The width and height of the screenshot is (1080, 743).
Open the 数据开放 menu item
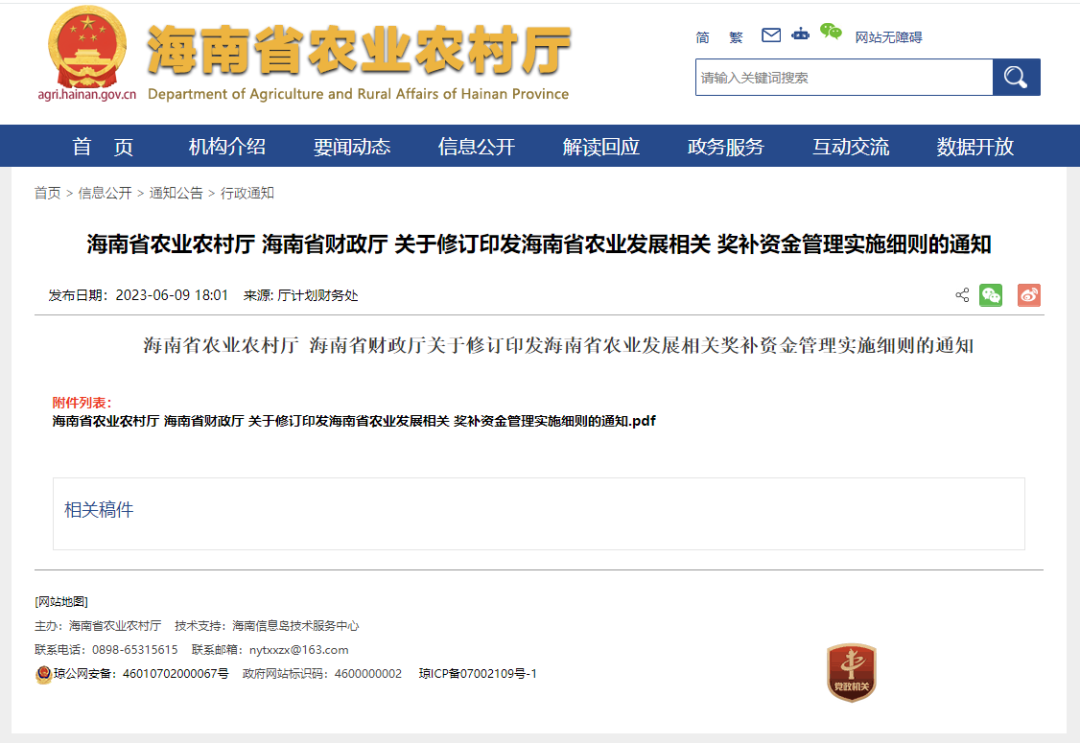pos(975,147)
